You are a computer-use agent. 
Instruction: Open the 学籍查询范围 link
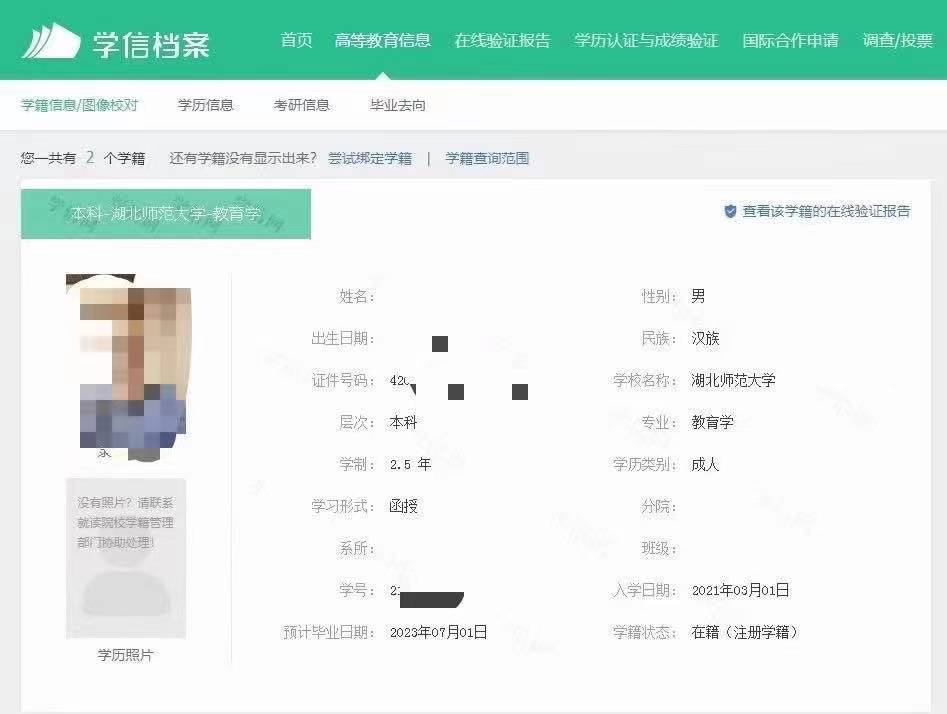tap(487, 158)
